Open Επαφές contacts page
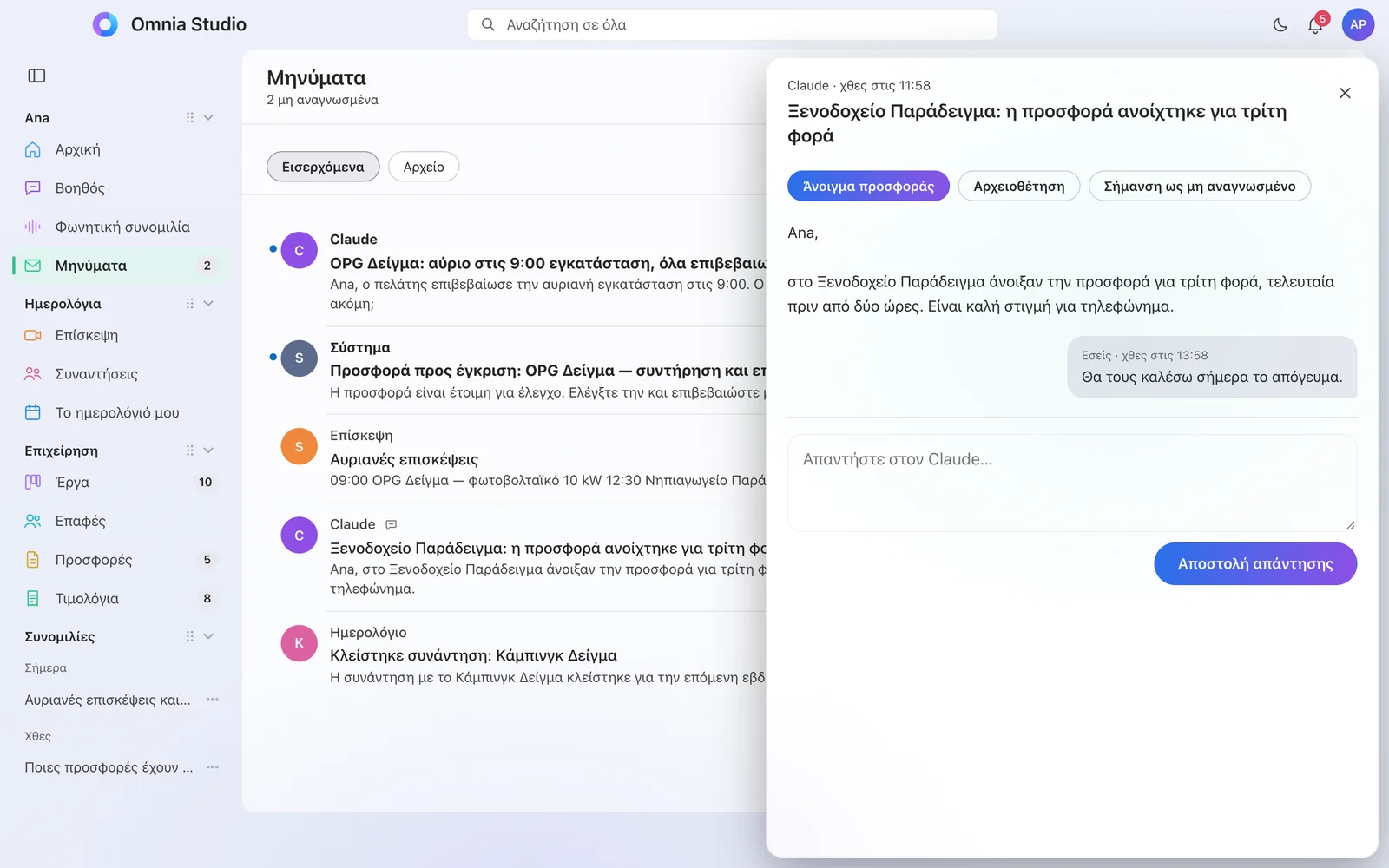The width and height of the screenshot is (1389, 868). pyautogui.click(x=119, y=521)
